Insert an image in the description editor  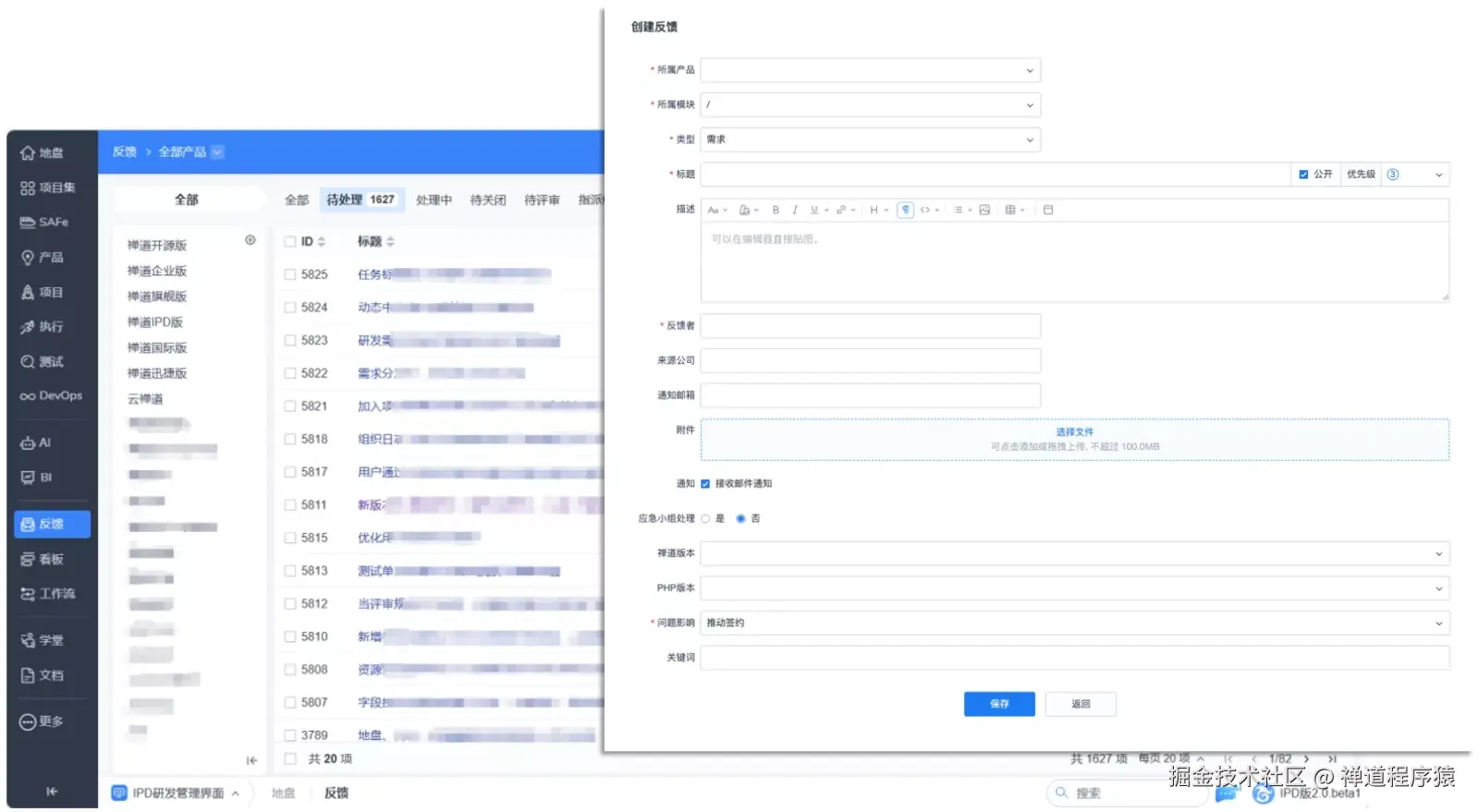click(x=984, y=211)
